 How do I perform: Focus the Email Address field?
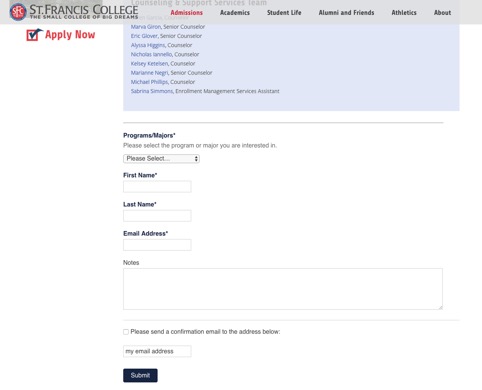click(x=157, y=245)
